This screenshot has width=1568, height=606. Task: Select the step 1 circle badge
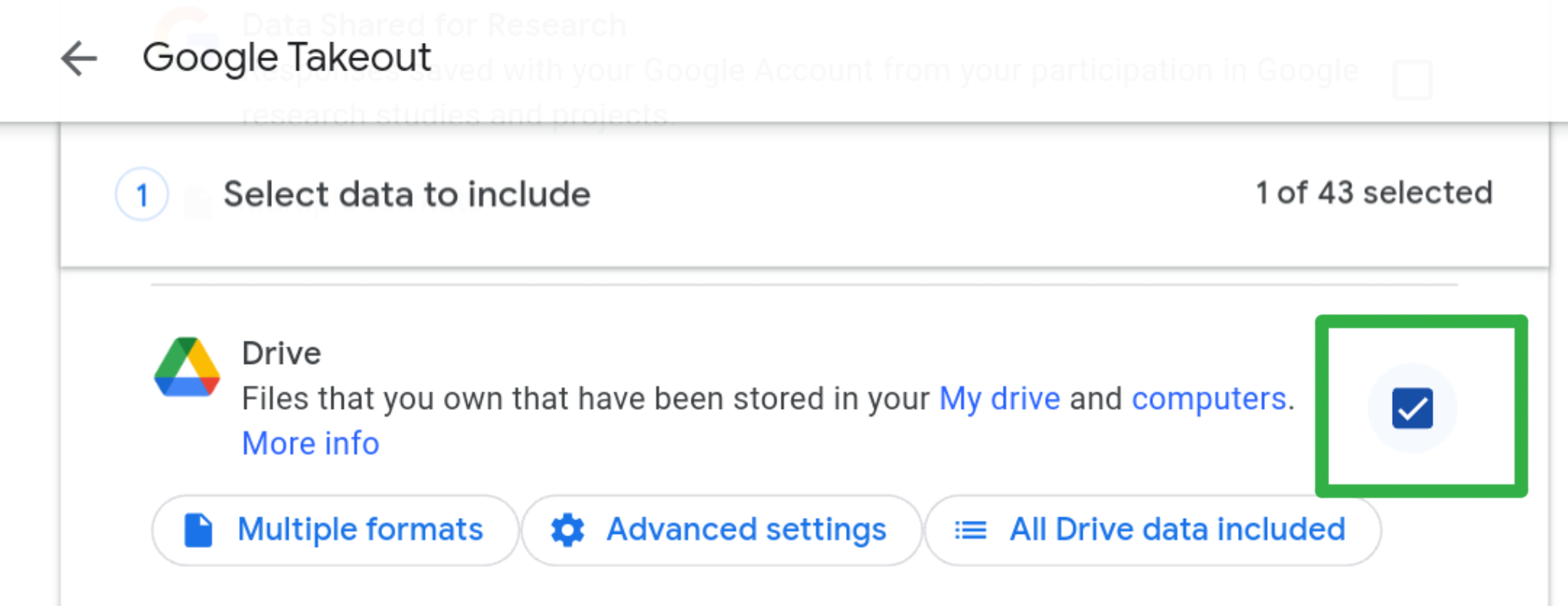click(142, 195)
